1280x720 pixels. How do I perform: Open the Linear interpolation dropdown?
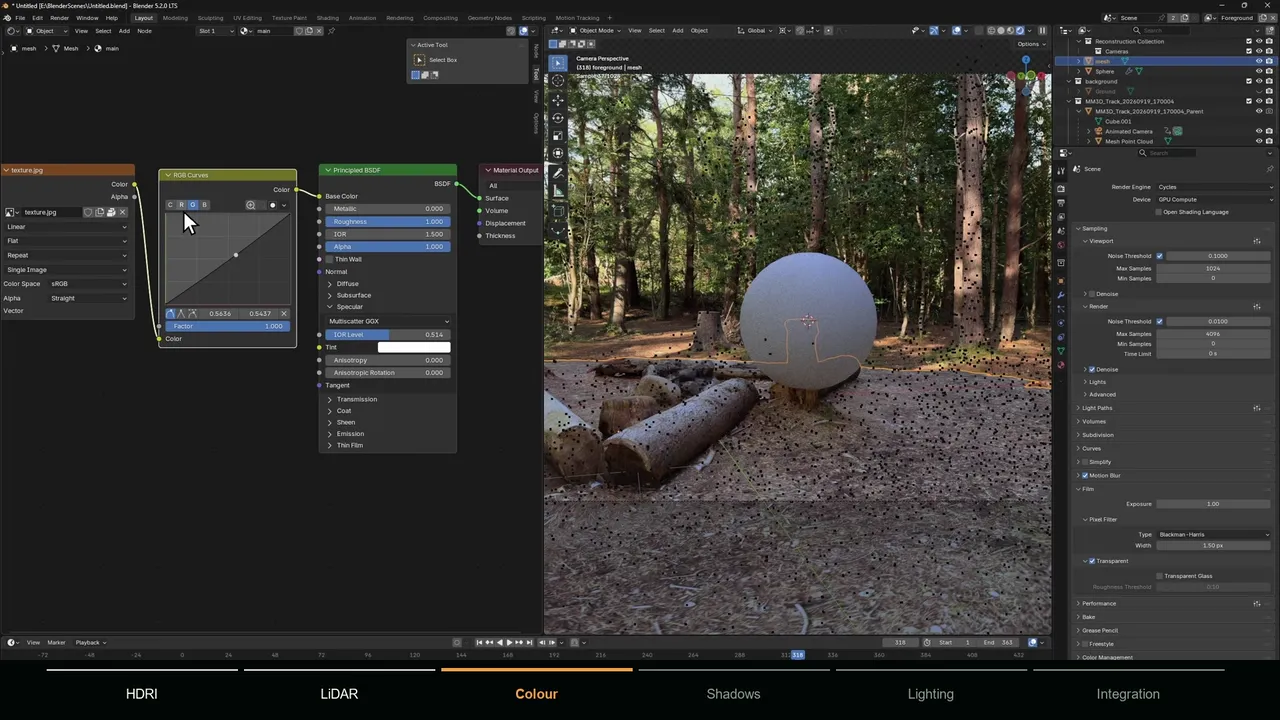tap(67, 227)
